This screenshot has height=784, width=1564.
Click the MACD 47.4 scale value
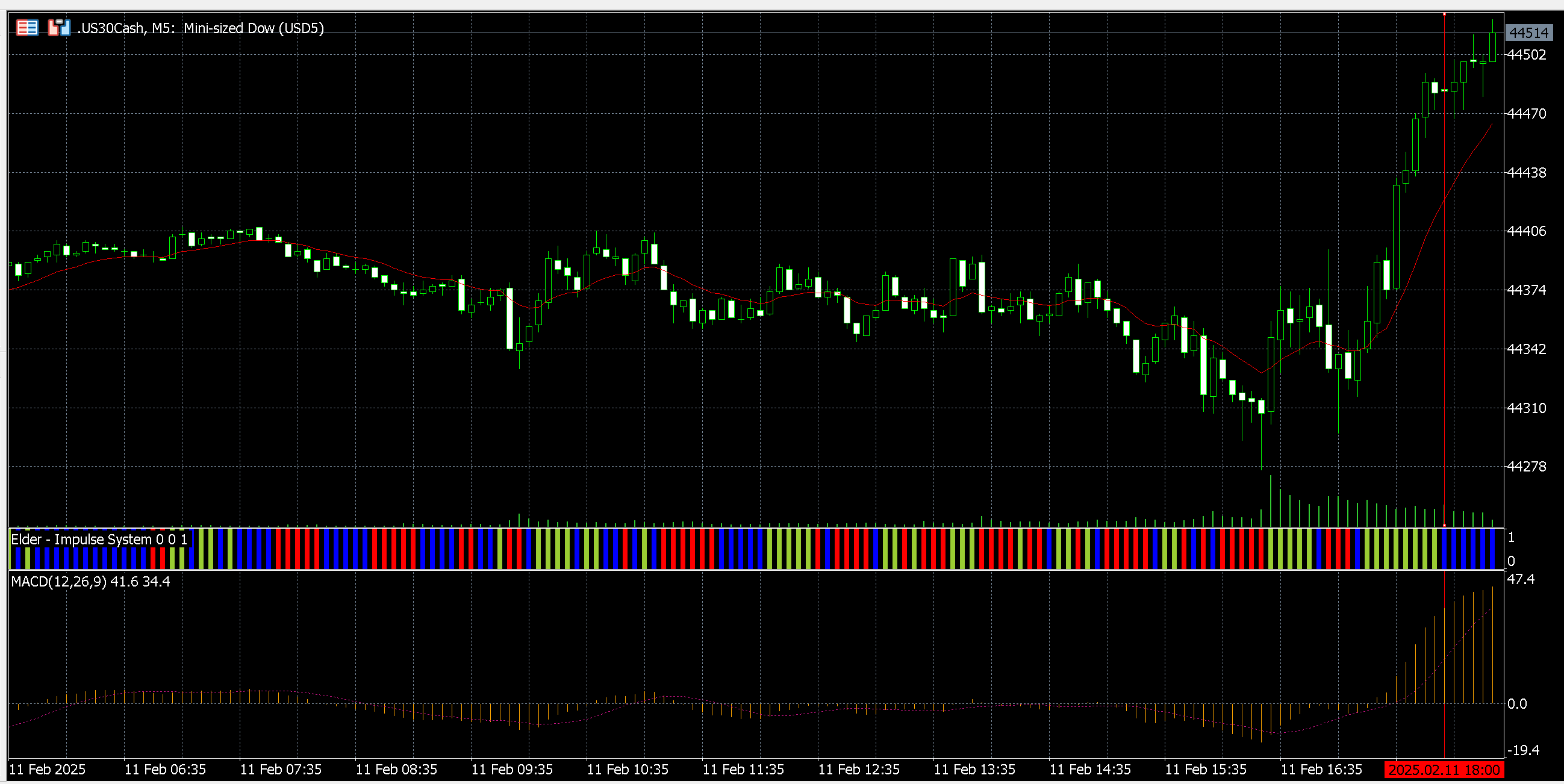click(x=1521, y=579)
